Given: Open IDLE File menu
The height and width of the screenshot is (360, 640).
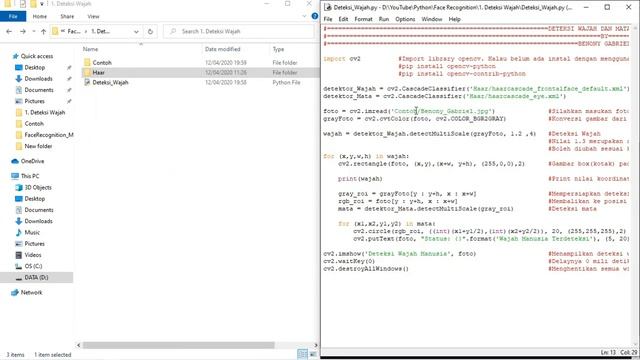Looking at the screenshot, I should point(328,19).
